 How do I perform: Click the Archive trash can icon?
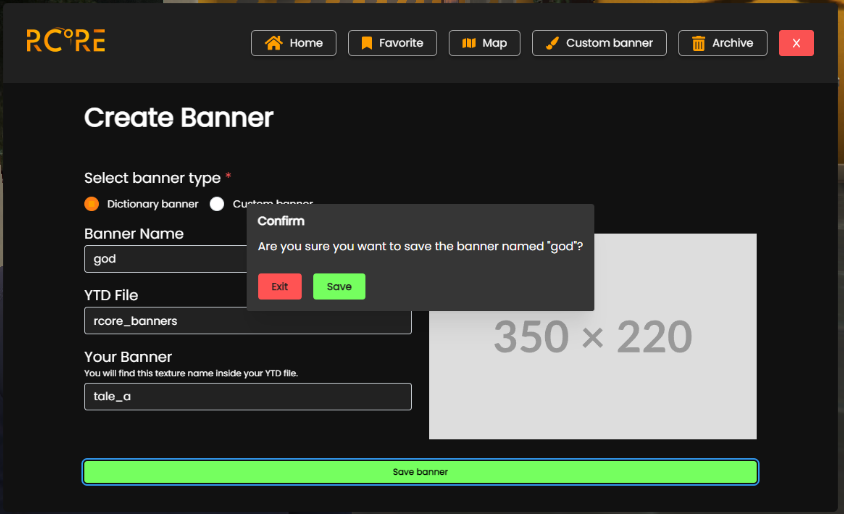(x=698, y=43)
